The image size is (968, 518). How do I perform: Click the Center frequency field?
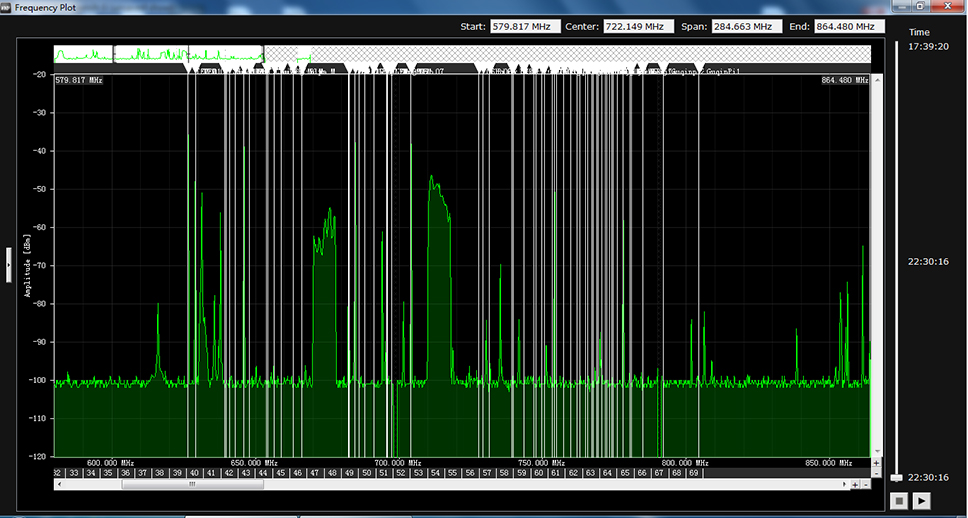[x=638, y=27]
